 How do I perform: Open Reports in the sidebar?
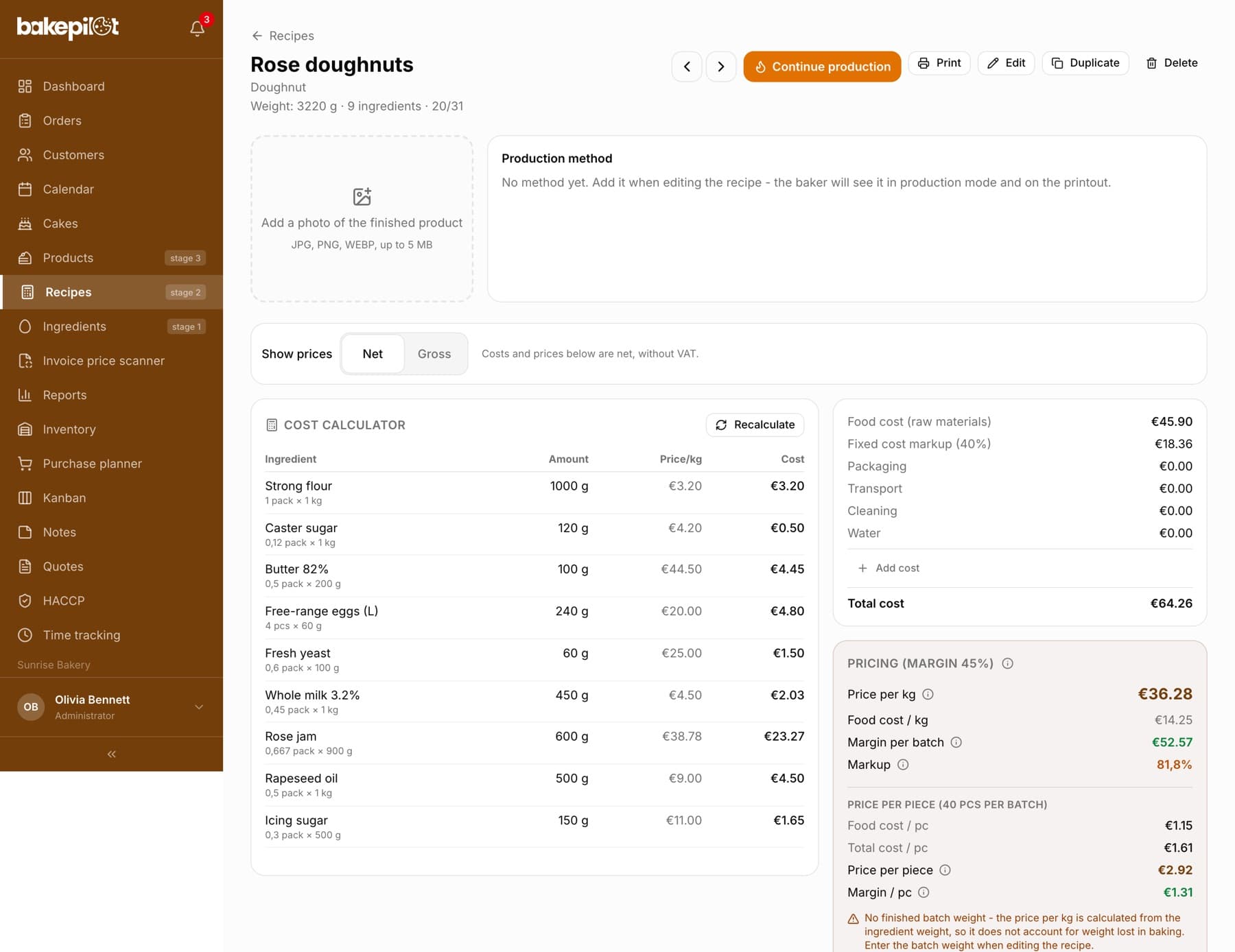[111, 395]
